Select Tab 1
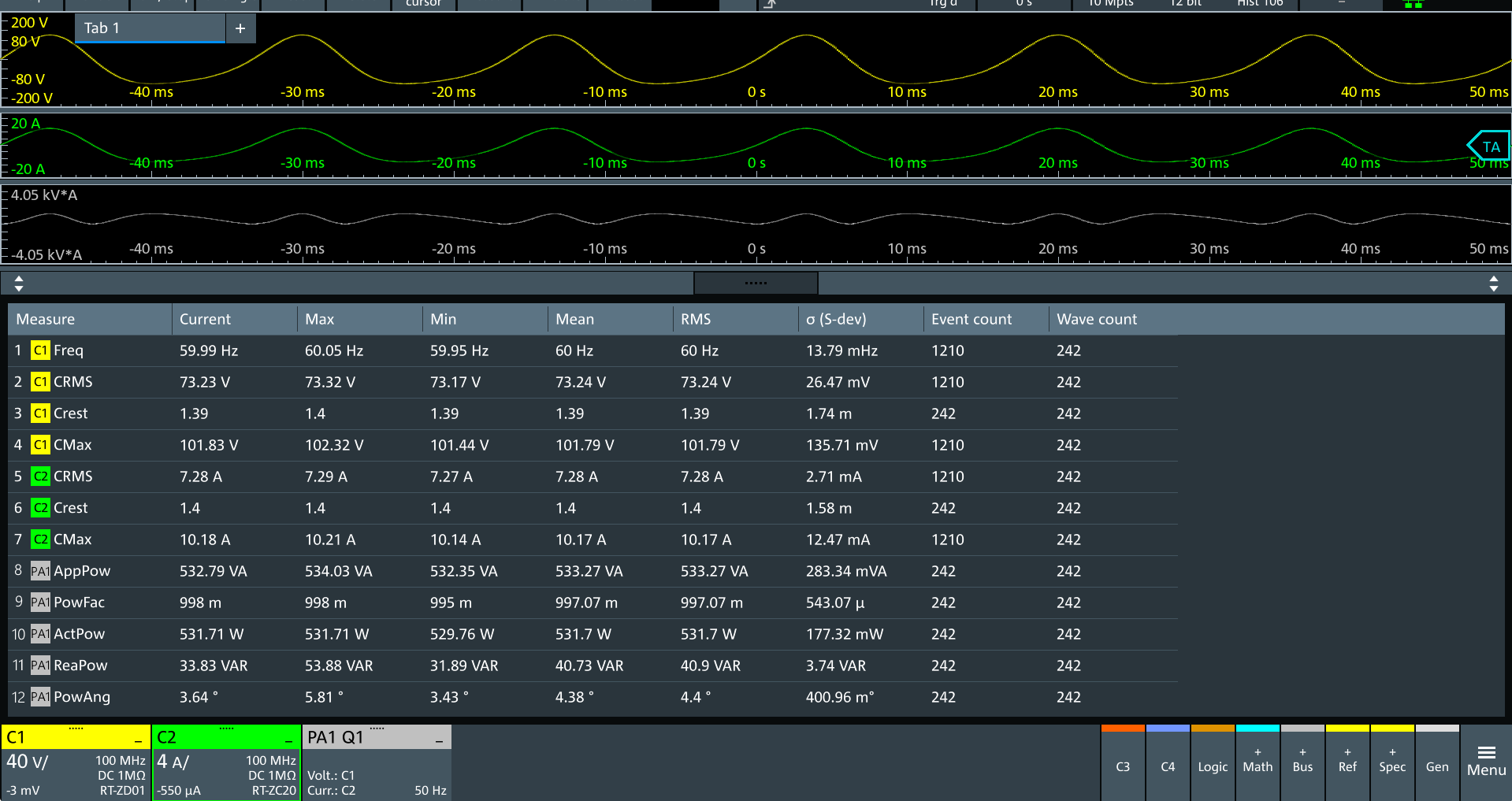The width and height of the screenshot is (1512, 801). pyautogui.click(x=150, y=28)
